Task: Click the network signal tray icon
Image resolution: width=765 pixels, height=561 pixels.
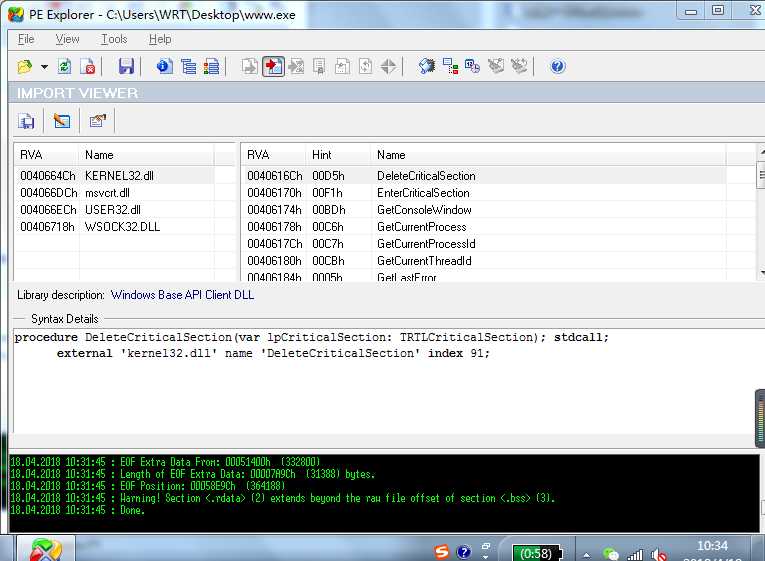Action: (635, 554)
